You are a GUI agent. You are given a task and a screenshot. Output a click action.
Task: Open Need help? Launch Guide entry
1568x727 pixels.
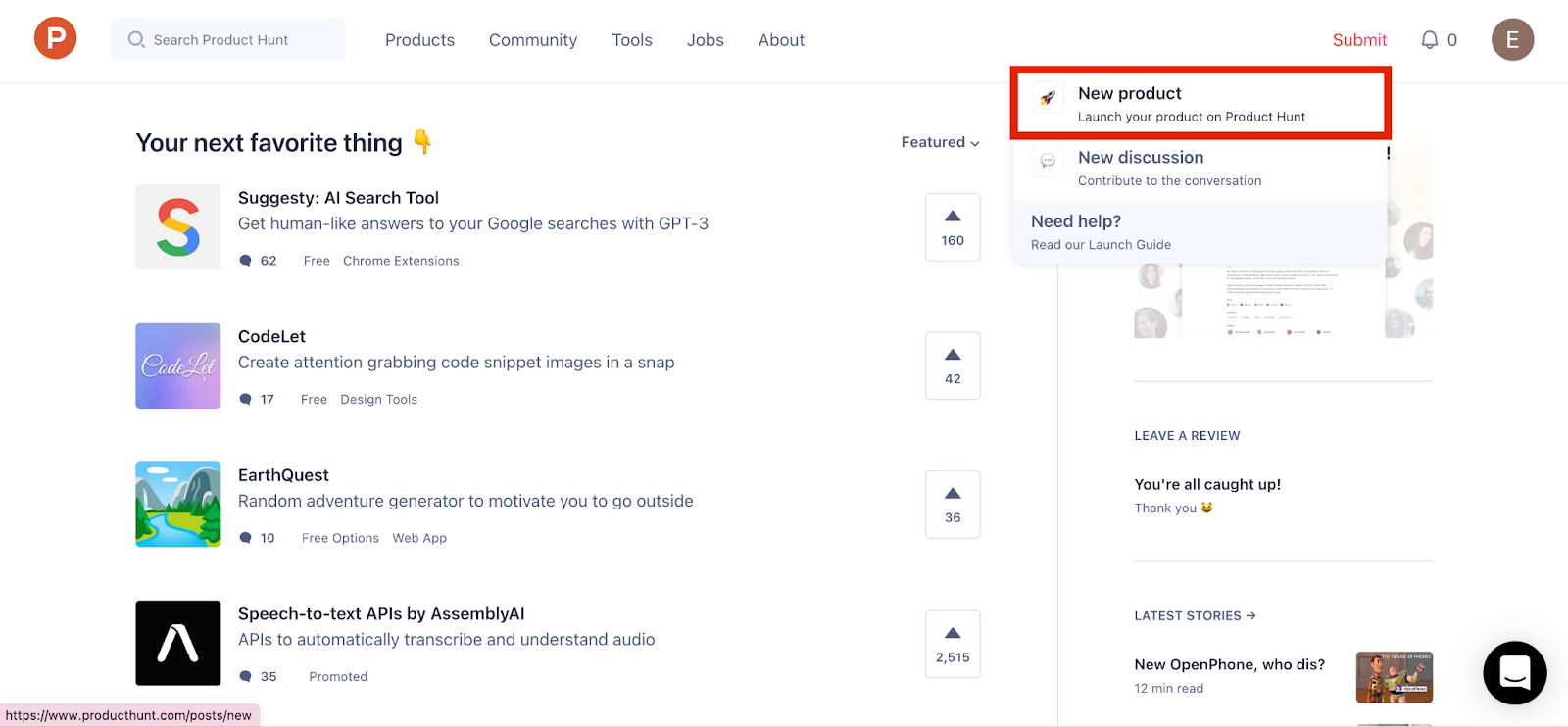[1200, 232]
